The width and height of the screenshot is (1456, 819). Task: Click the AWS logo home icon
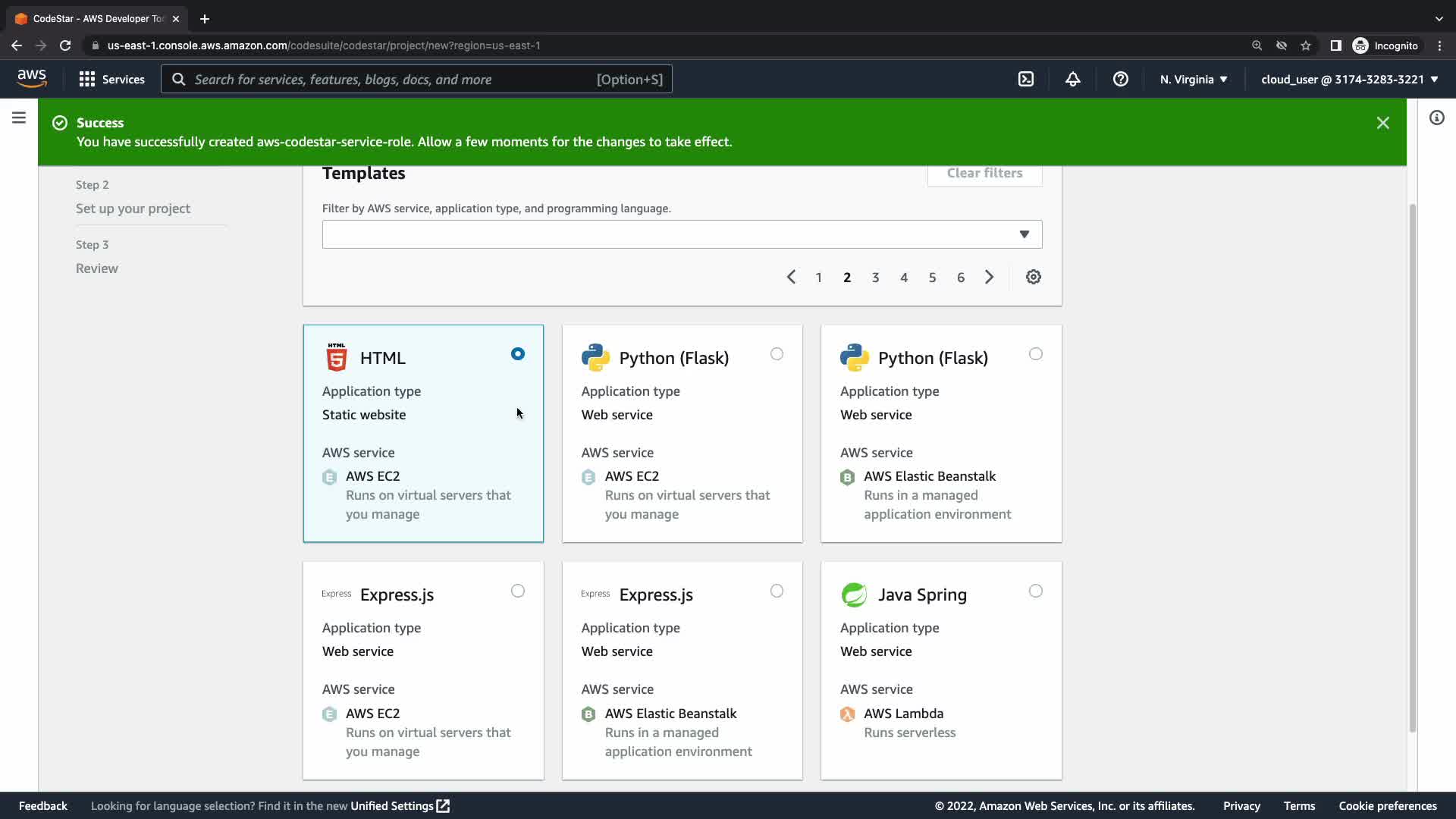[32, 78]
